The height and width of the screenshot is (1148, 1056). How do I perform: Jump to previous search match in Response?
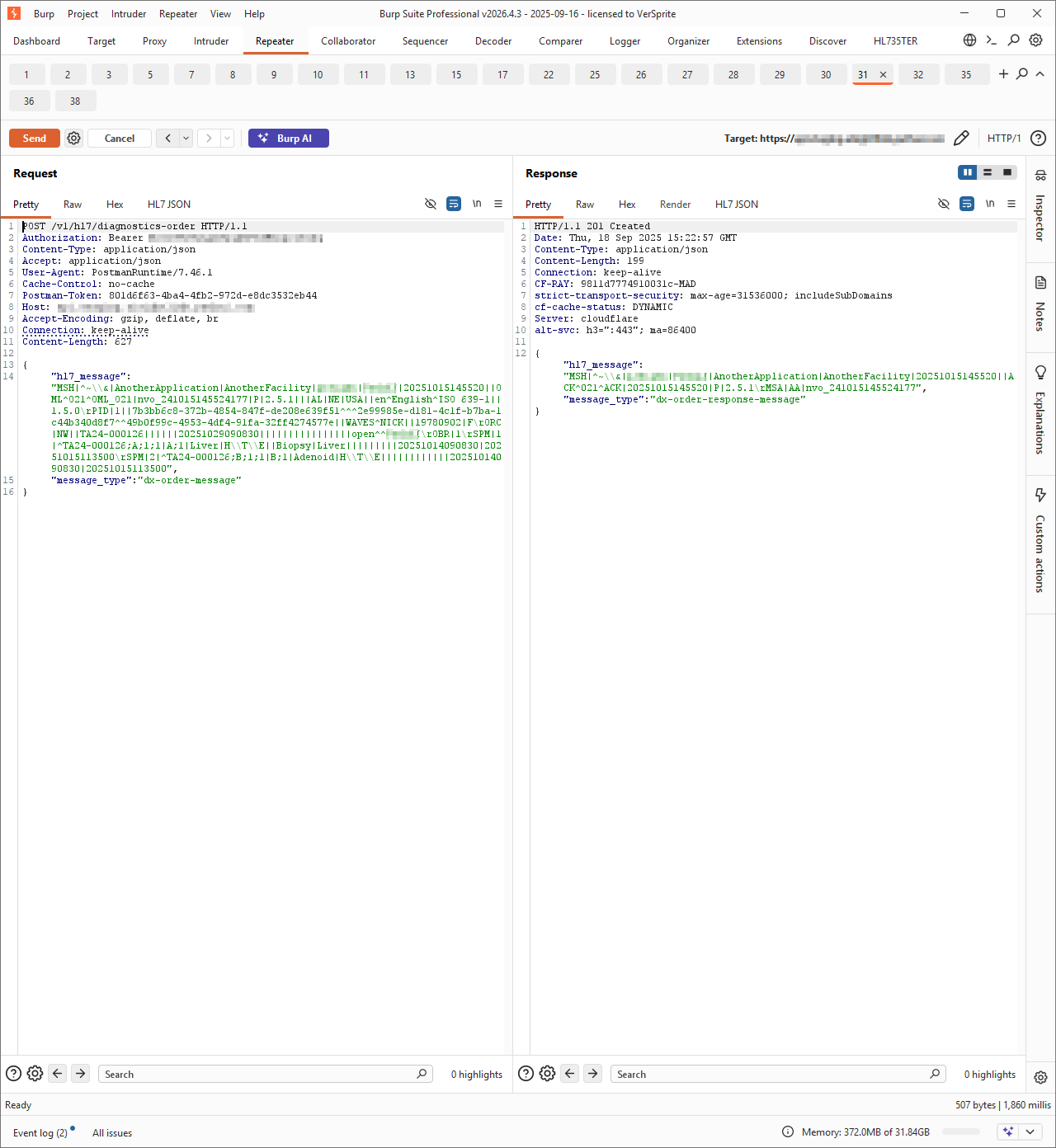point(569,1074)
